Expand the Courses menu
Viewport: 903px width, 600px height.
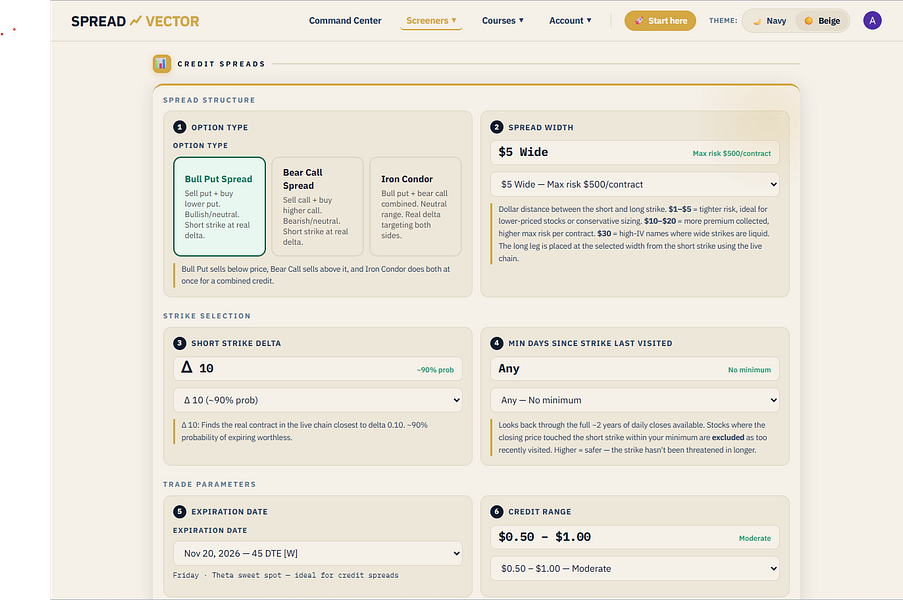click(503, 21)
